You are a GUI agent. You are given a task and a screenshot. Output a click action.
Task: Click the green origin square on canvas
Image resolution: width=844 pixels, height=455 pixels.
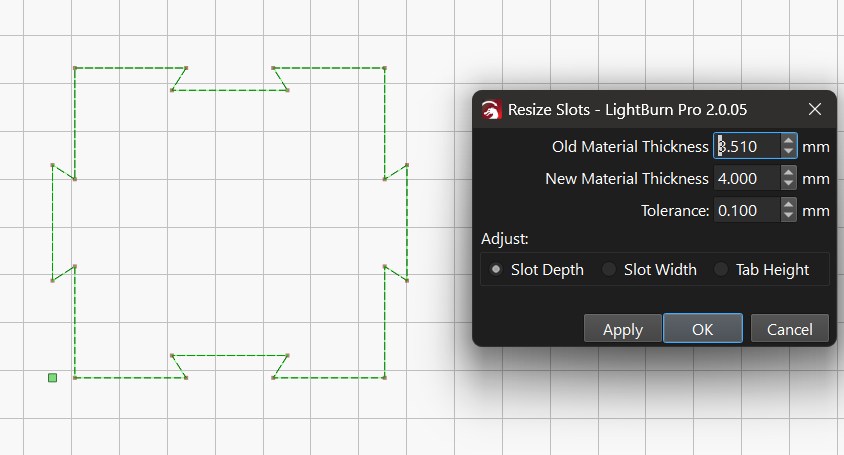pos(52,377)
